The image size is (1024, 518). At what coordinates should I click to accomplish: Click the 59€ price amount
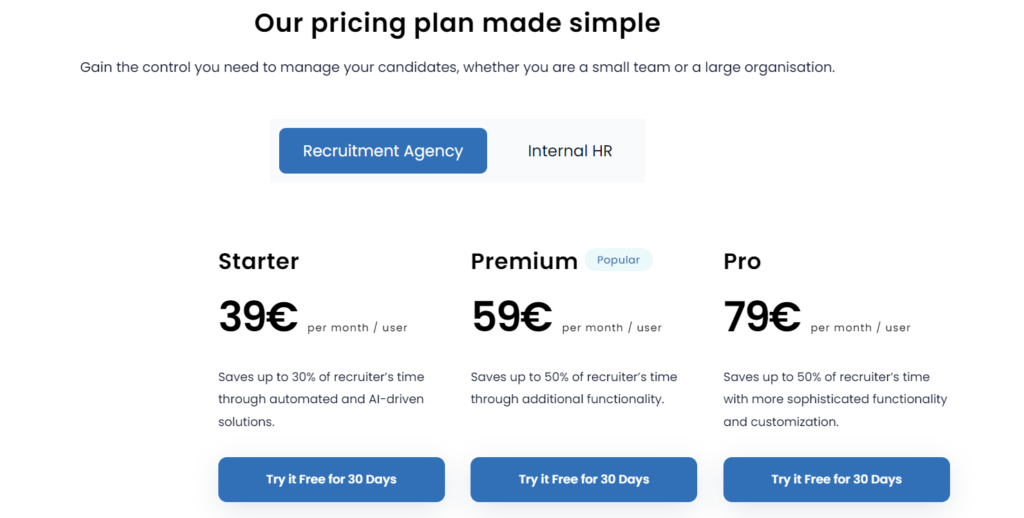[x=512, y=317]
